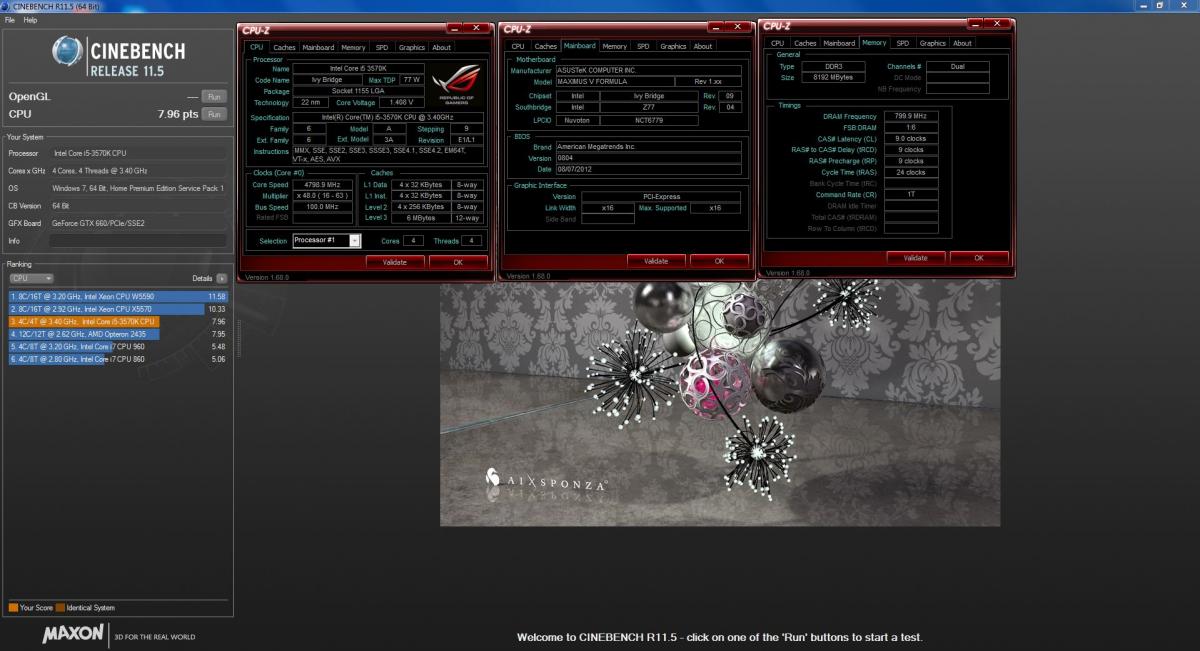Select ranking row Intel Xeon CPU W5590
The height and width of the screenshot is (651, 1200).
pos(118,297)
